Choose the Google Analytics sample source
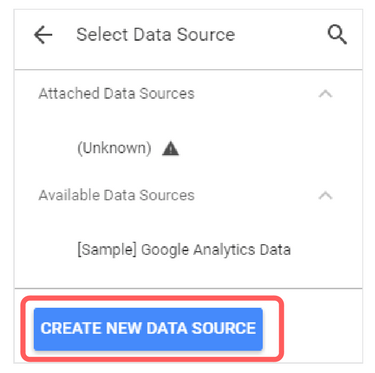This screenshot has width=375, height=373. click(184, 250)
